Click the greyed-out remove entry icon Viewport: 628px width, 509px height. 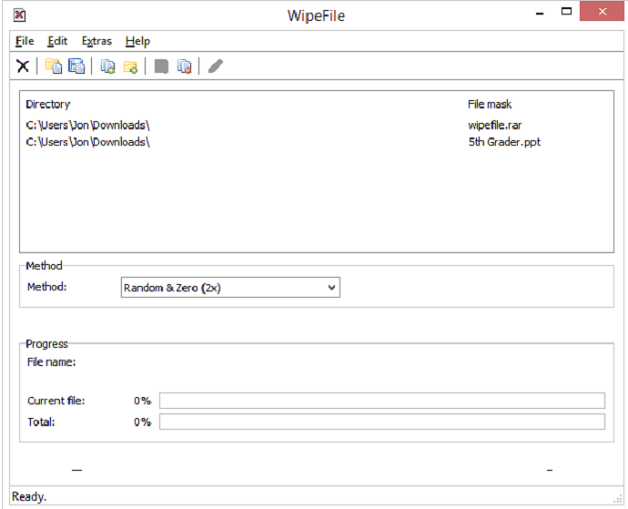(161, 66)
